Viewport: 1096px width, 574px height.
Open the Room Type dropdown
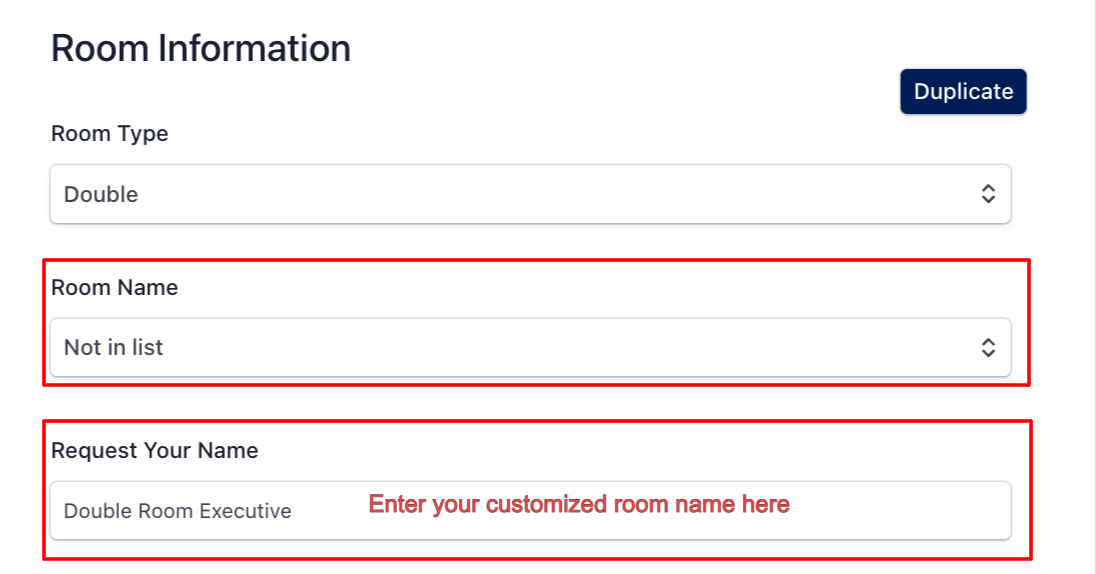tap(530, 194)
